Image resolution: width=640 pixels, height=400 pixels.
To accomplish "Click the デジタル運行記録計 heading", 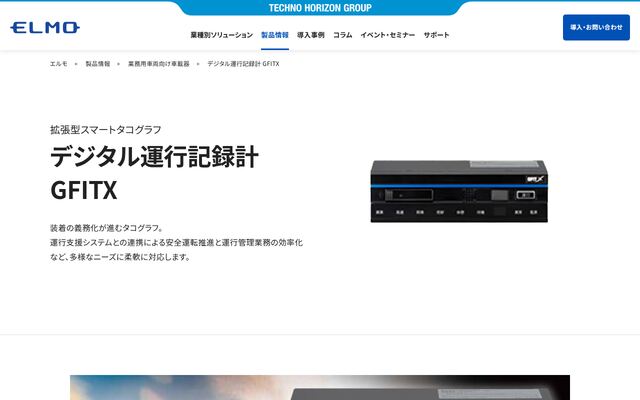I will (x=154, y=157).
